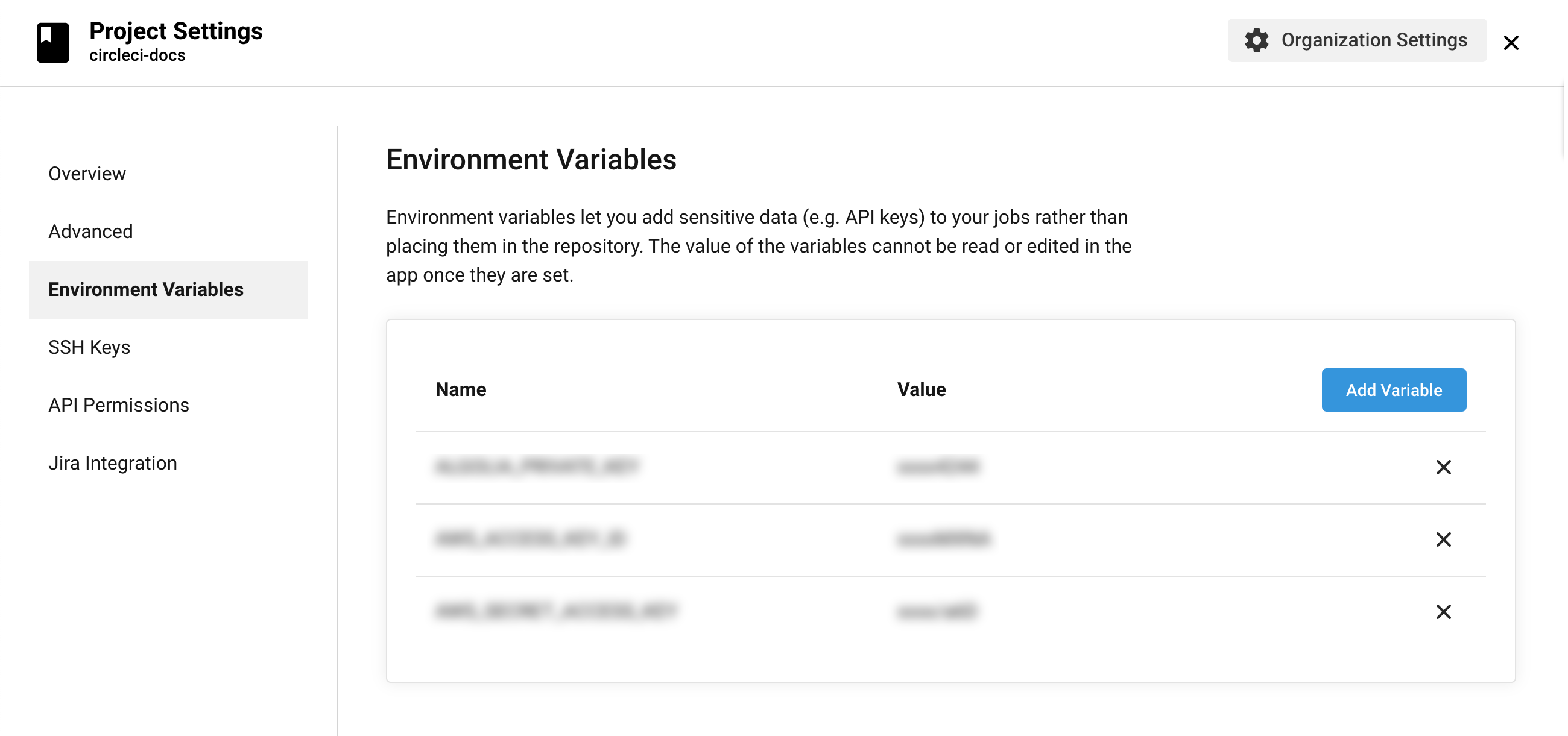
Task: Click the circleci-docs project subtitle link
Action: pyautogui.click(x=136, y=55)
